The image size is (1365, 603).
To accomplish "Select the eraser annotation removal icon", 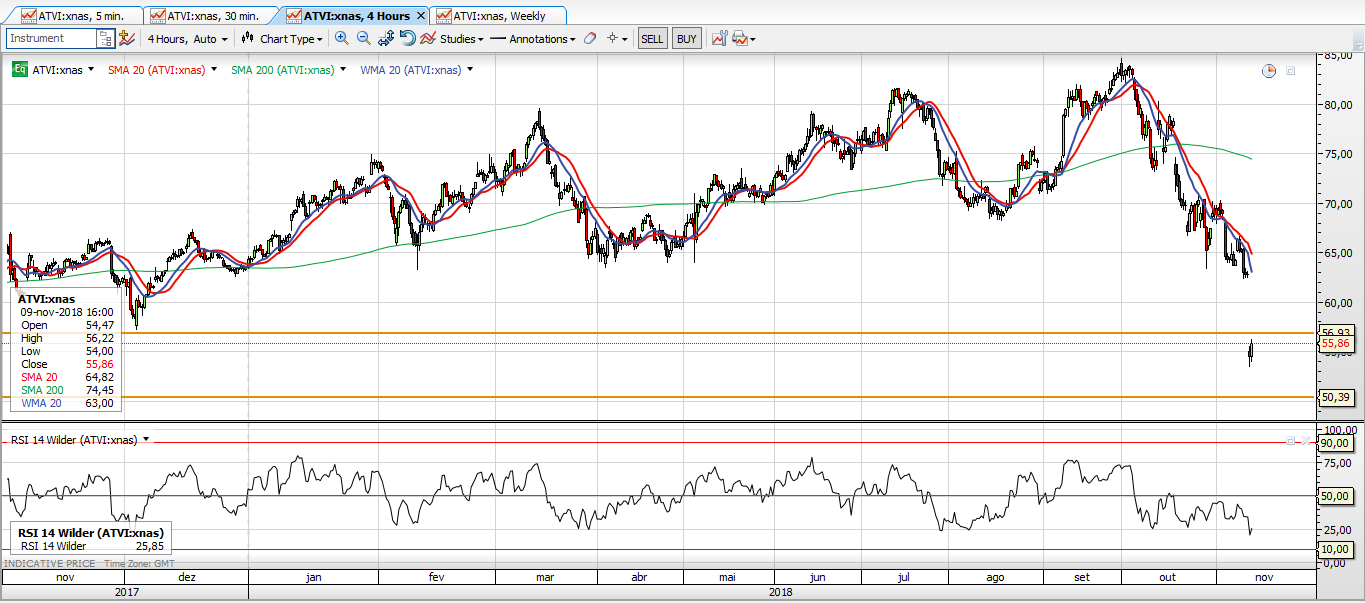I will point(589,38).
